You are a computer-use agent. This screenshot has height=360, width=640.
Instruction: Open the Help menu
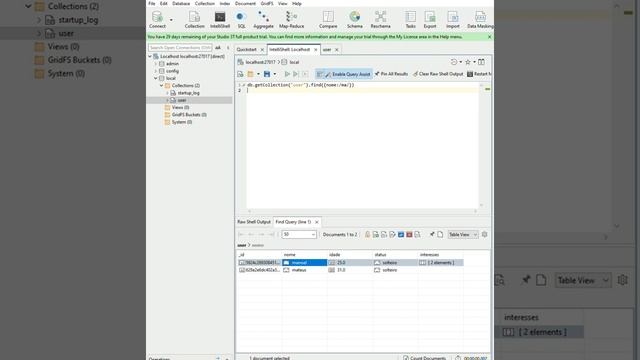click(x=297, y=3)
